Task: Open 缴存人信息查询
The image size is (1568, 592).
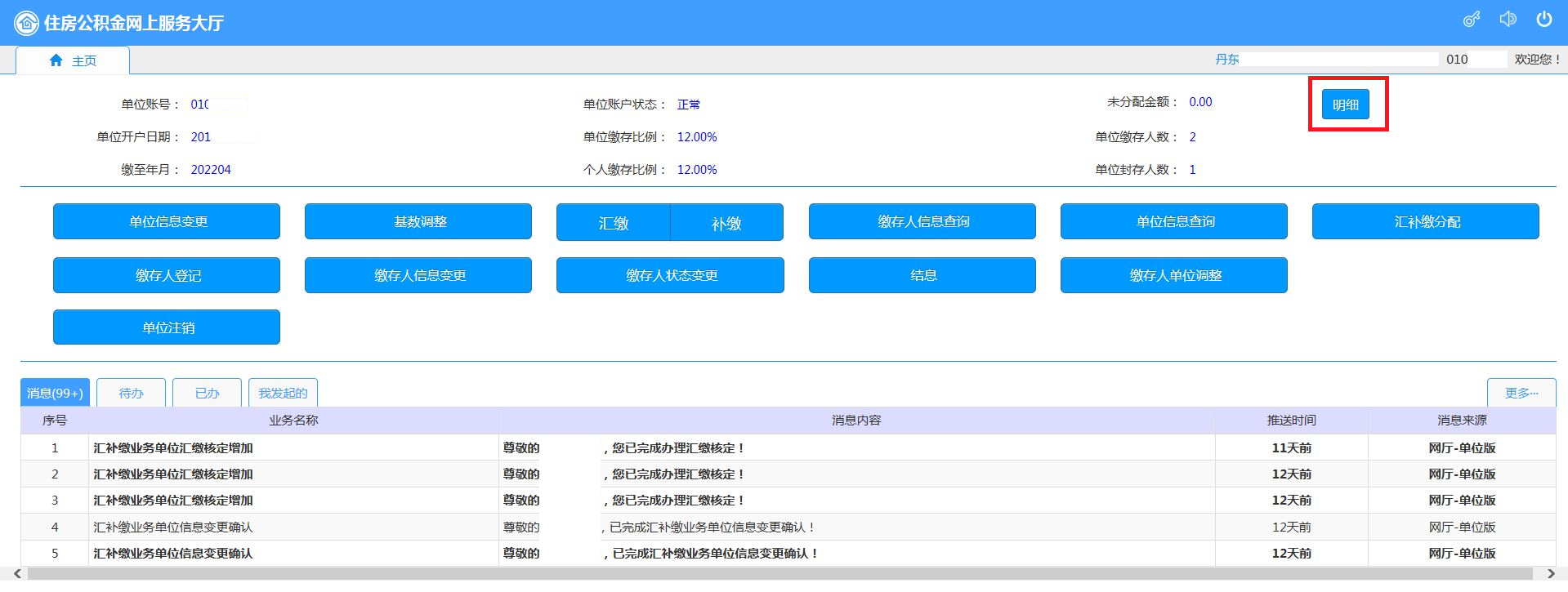Action: (x=922, y=221)
